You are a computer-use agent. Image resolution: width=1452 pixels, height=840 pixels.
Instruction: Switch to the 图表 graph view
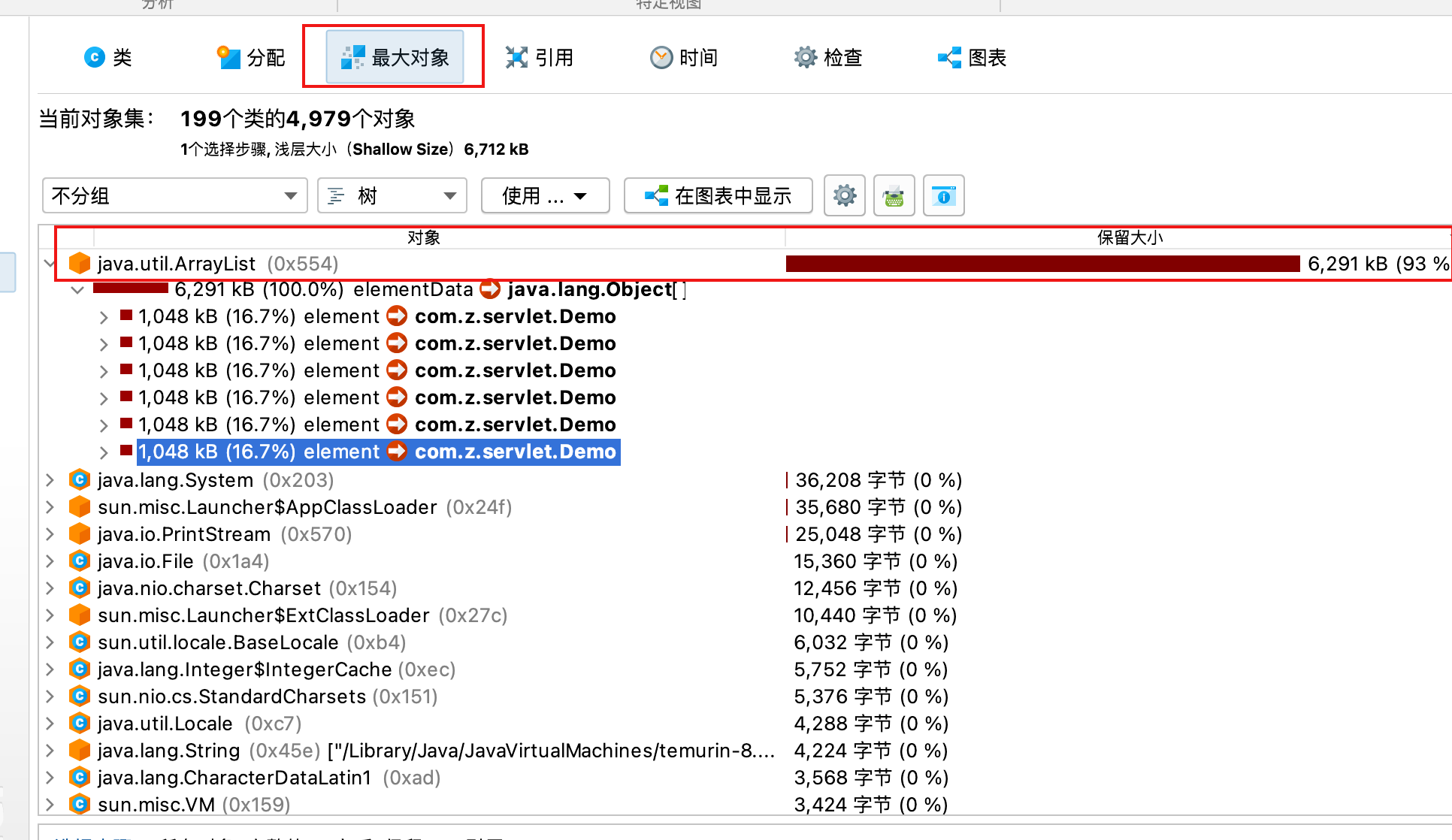pos(972,58)
